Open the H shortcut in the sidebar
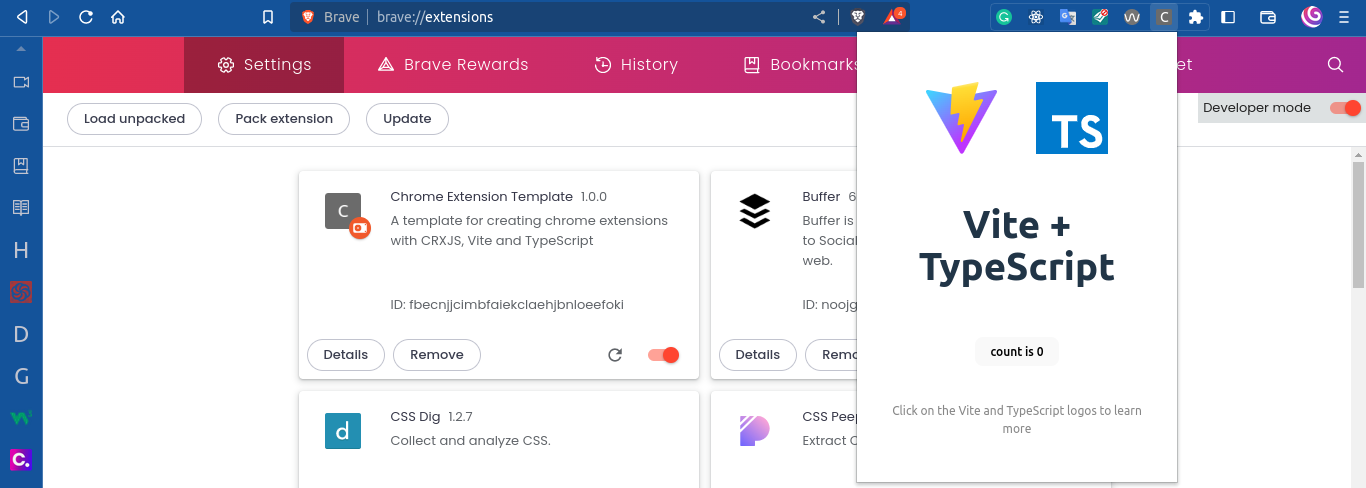Image resolution: width=1366 pixels, height=488 pixels. click(21, 250)
